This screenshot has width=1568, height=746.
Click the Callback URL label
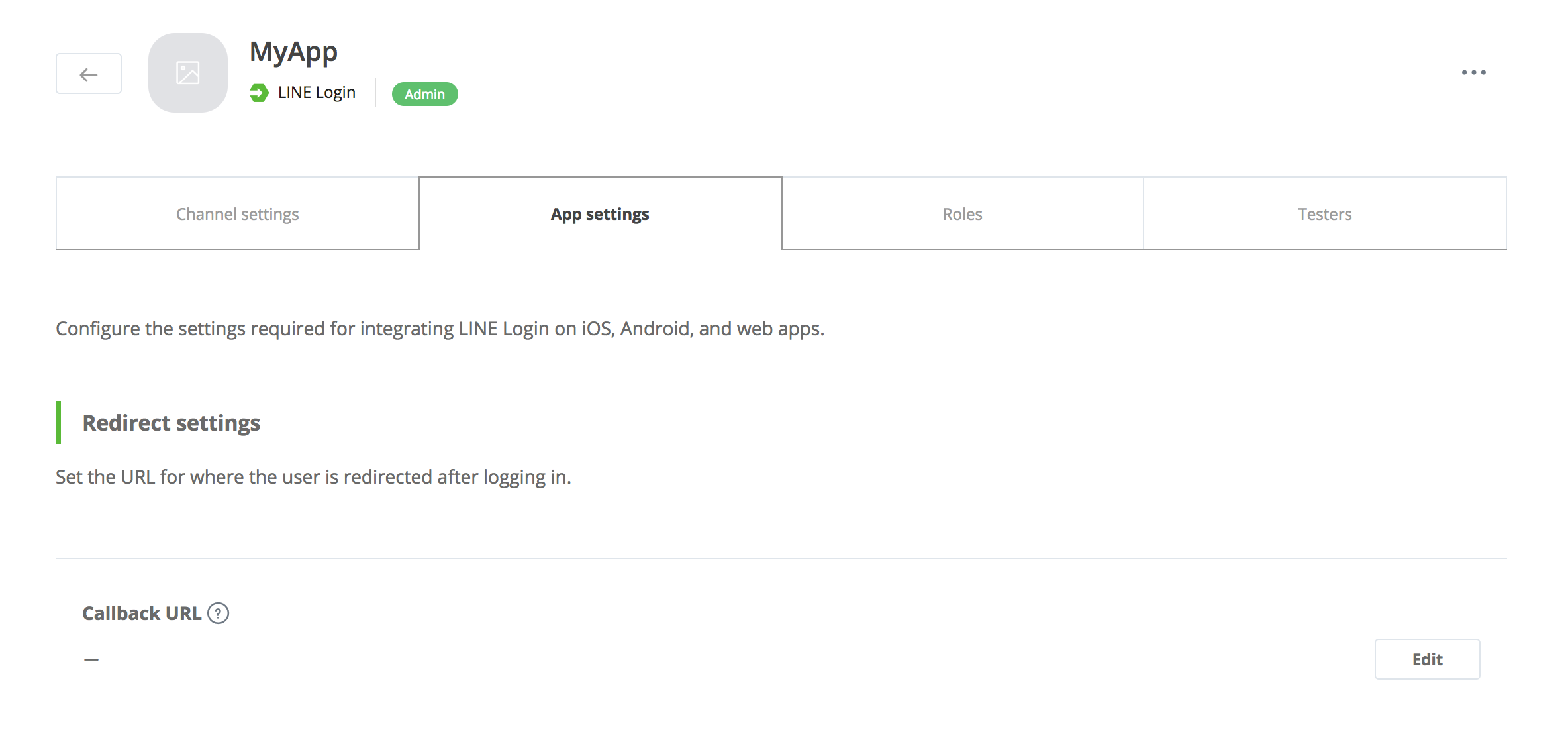pos(142,613)
